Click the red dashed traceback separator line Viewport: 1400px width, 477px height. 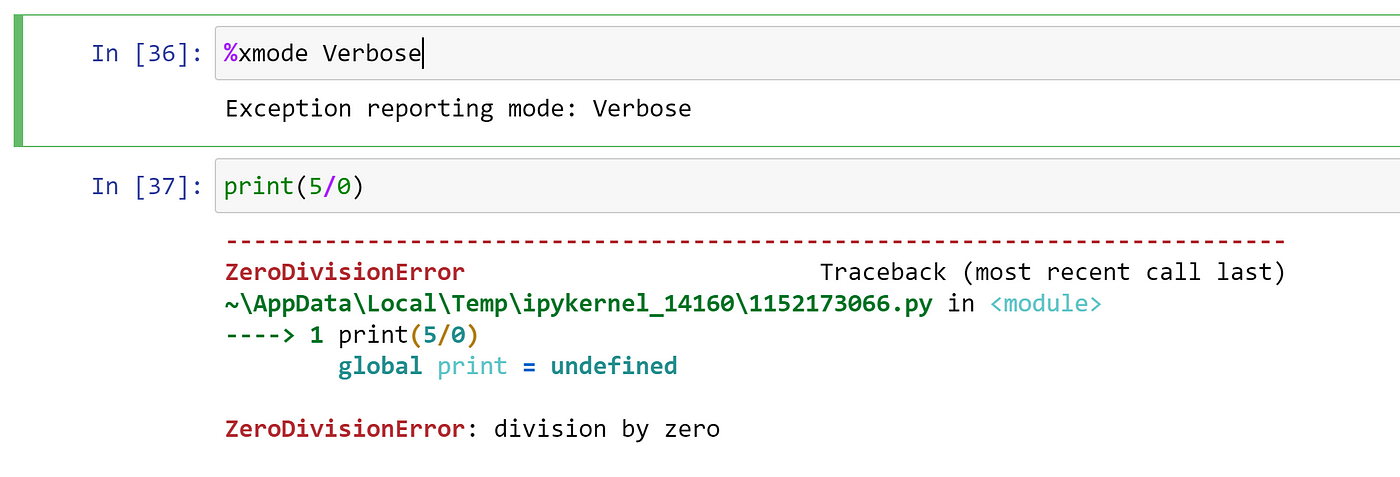click(x=755, y=241)
